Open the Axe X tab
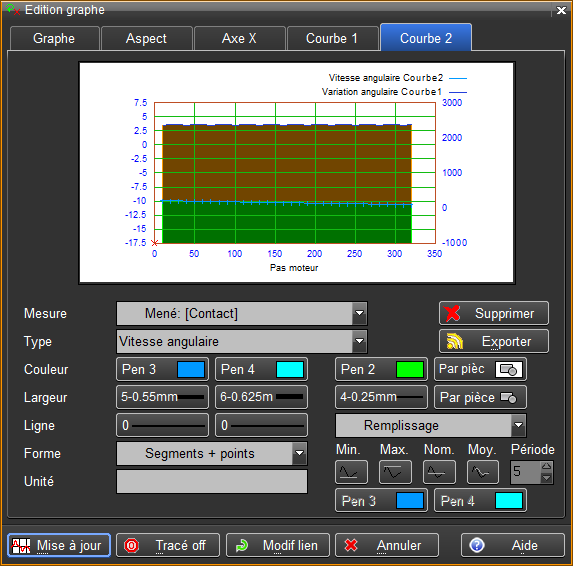573x566 pixels. click(239, 38)
